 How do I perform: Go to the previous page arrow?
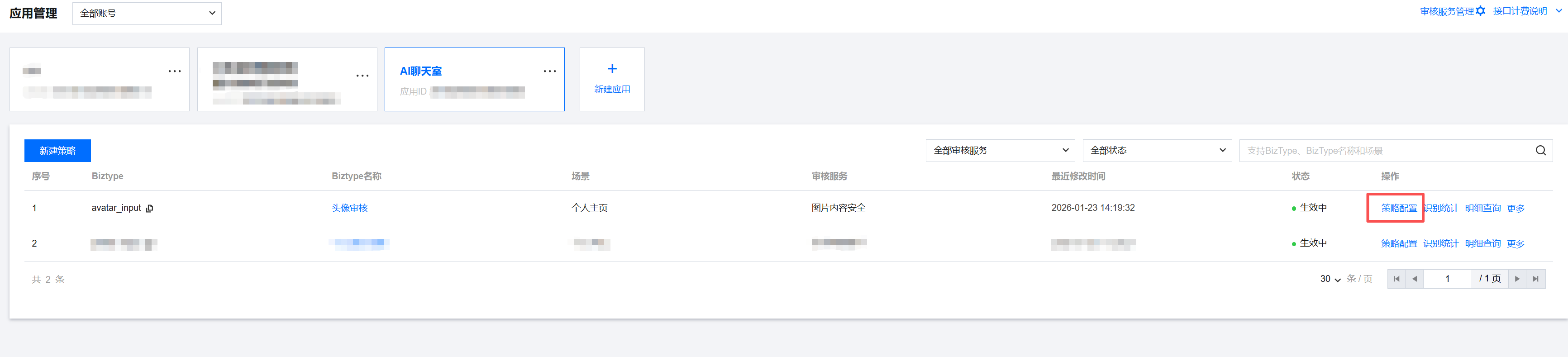coord(1414,279)
